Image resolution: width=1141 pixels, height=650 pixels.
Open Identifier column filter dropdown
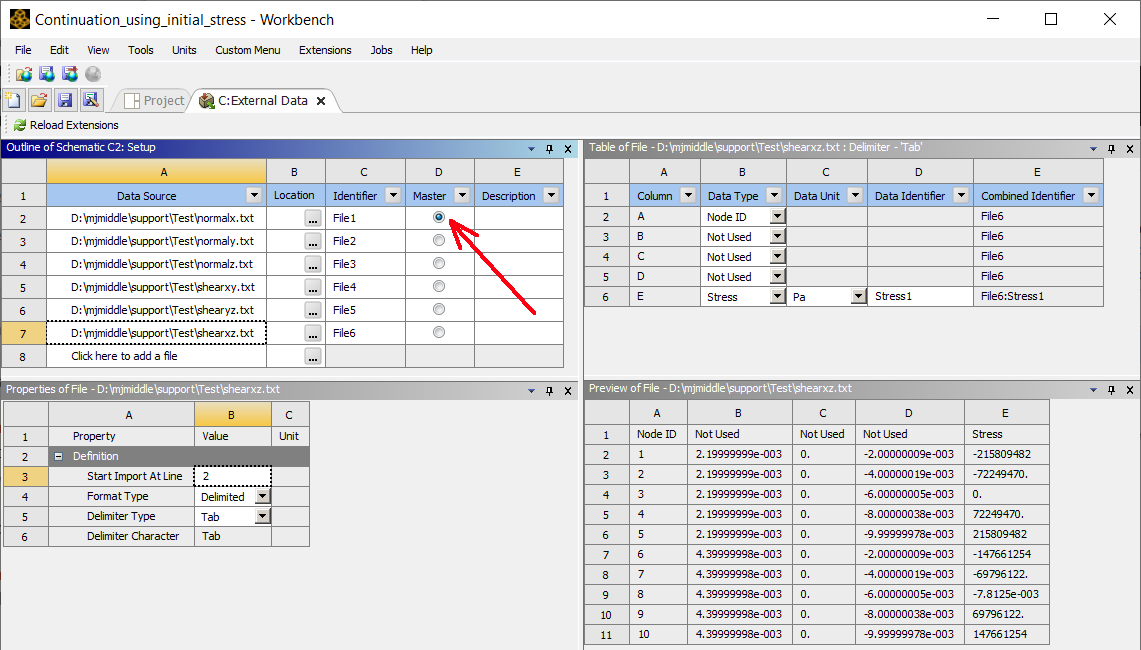(393, 195)
